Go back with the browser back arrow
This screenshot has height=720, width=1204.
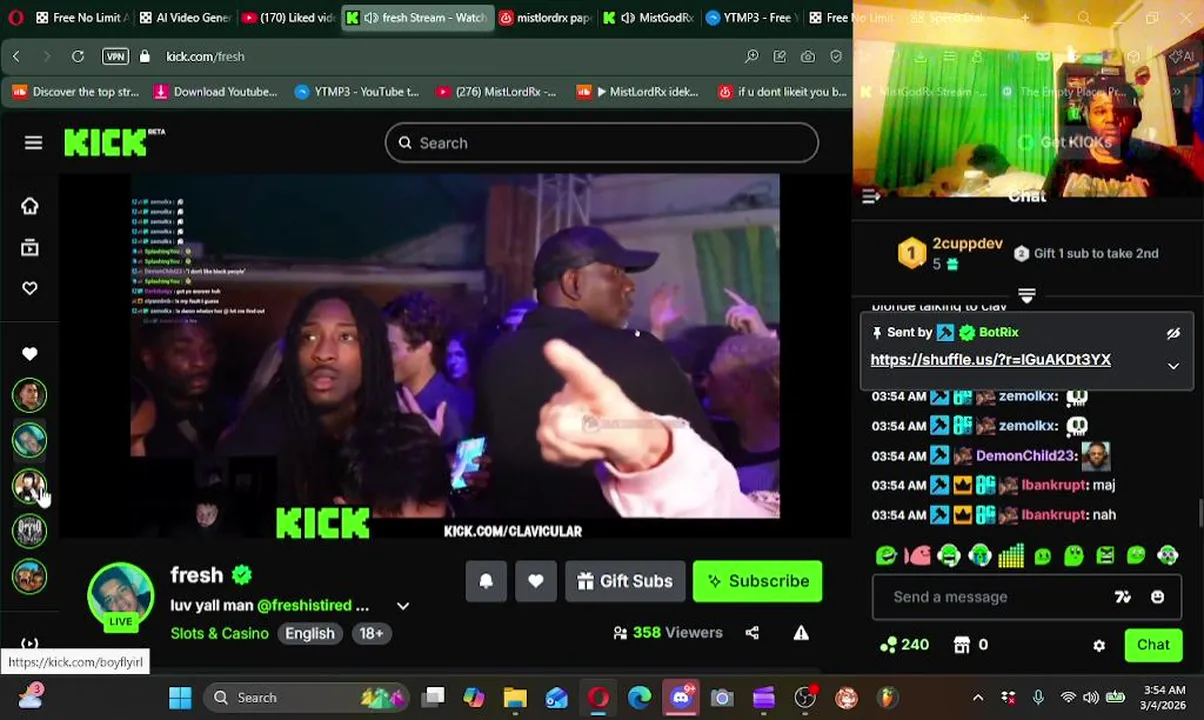(16, 57)
